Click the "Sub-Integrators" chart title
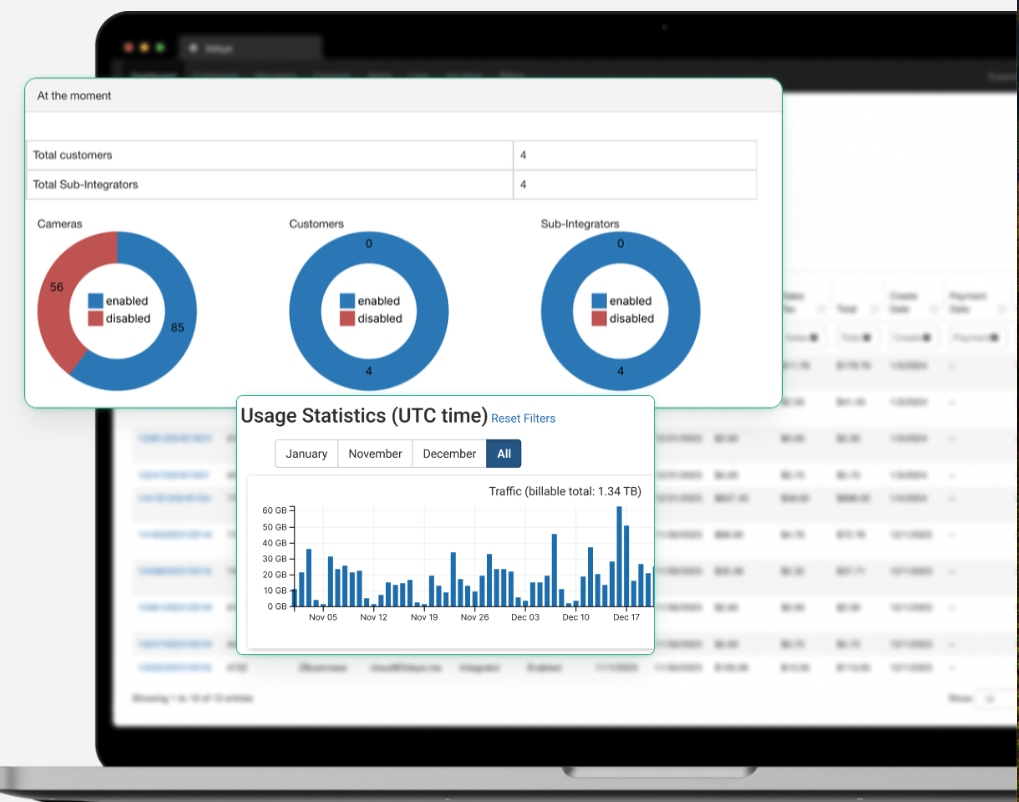 coord(580,224)
